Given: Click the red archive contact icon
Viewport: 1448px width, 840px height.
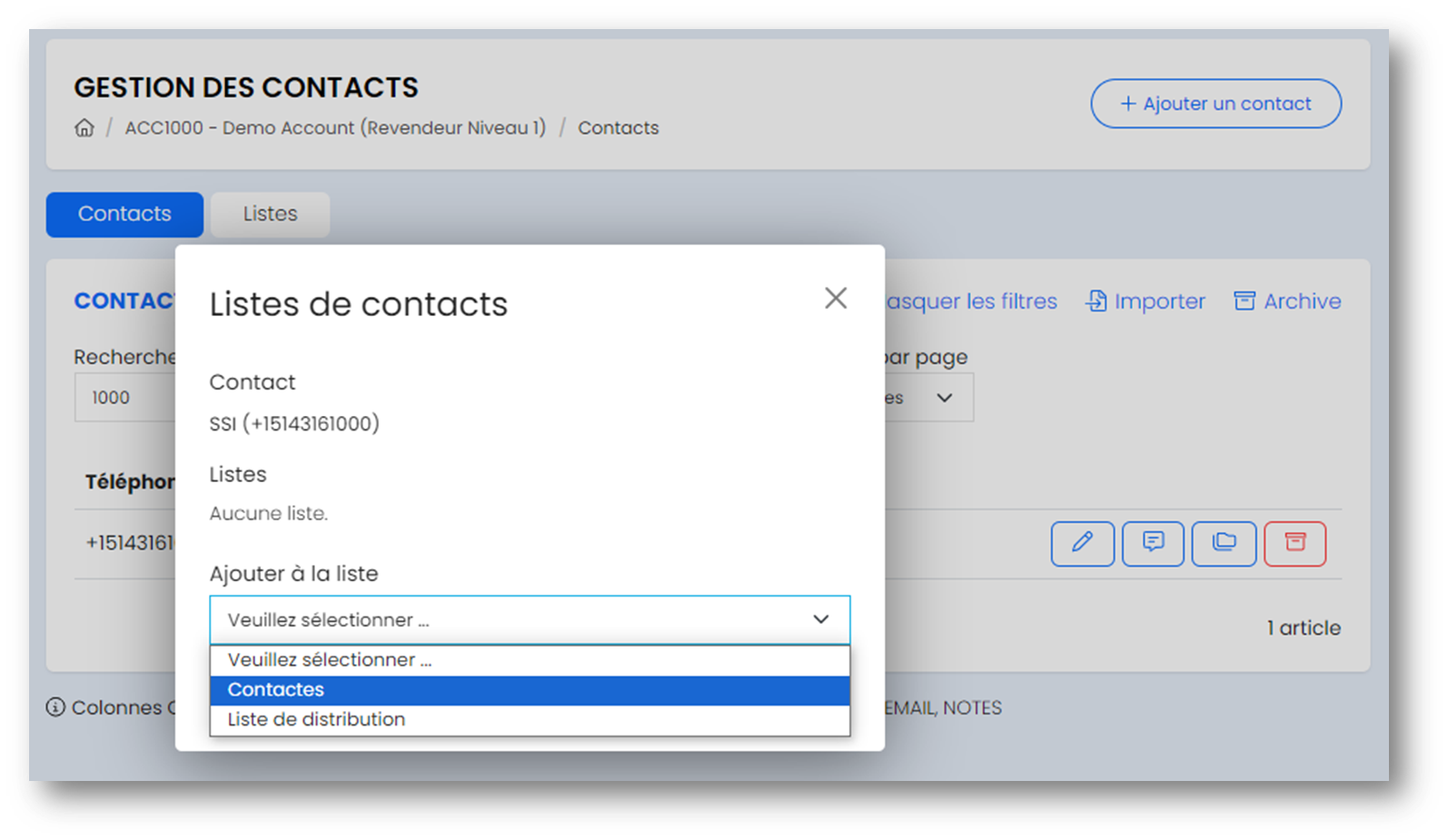Looking at the screenshot, I should click(x=1294, y=544).
